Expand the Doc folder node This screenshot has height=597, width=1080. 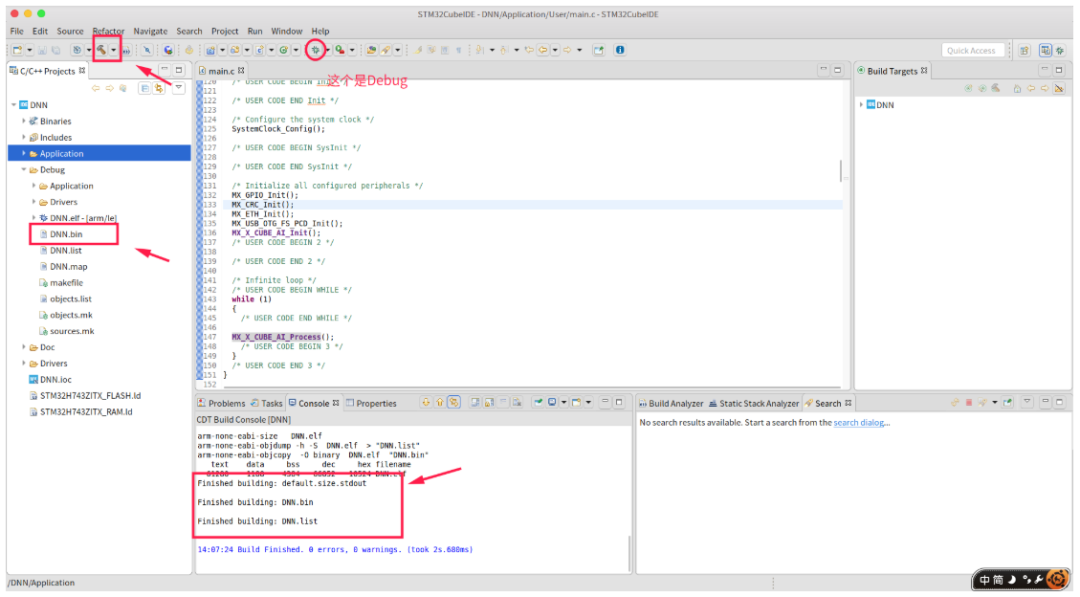pos(24,347)
